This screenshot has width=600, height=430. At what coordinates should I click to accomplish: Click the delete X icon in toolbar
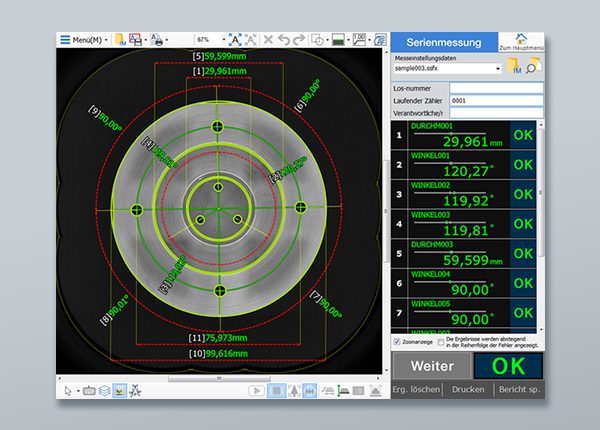pos(268,40)
